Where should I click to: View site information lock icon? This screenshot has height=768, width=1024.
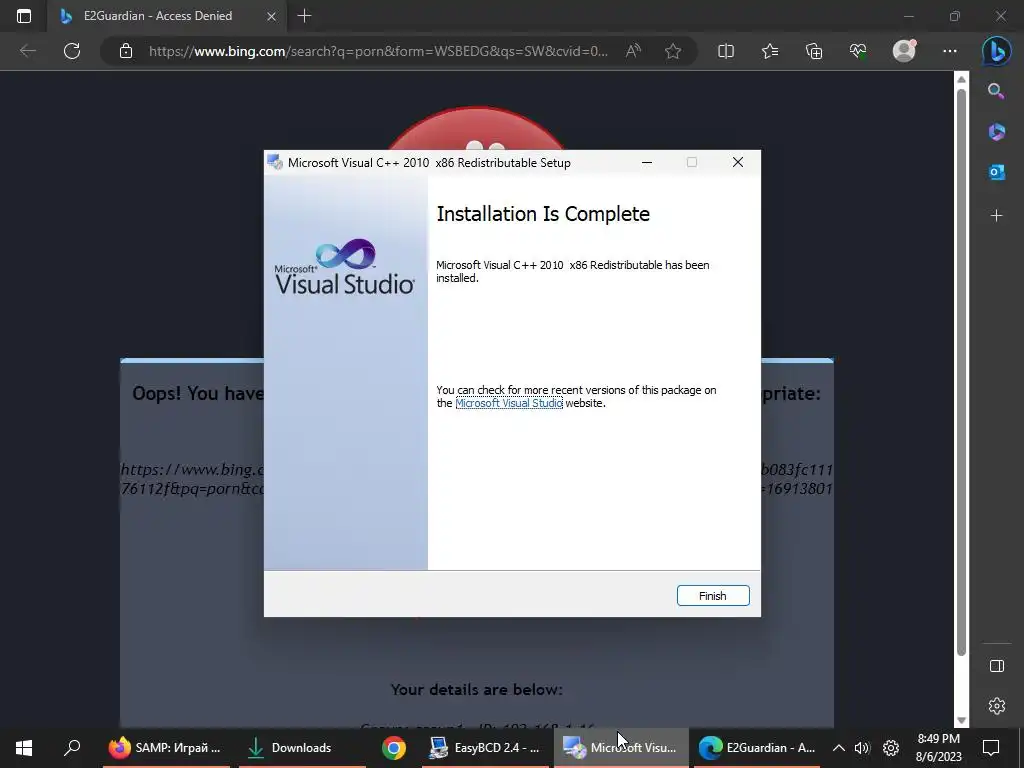(x=126, y=51)
